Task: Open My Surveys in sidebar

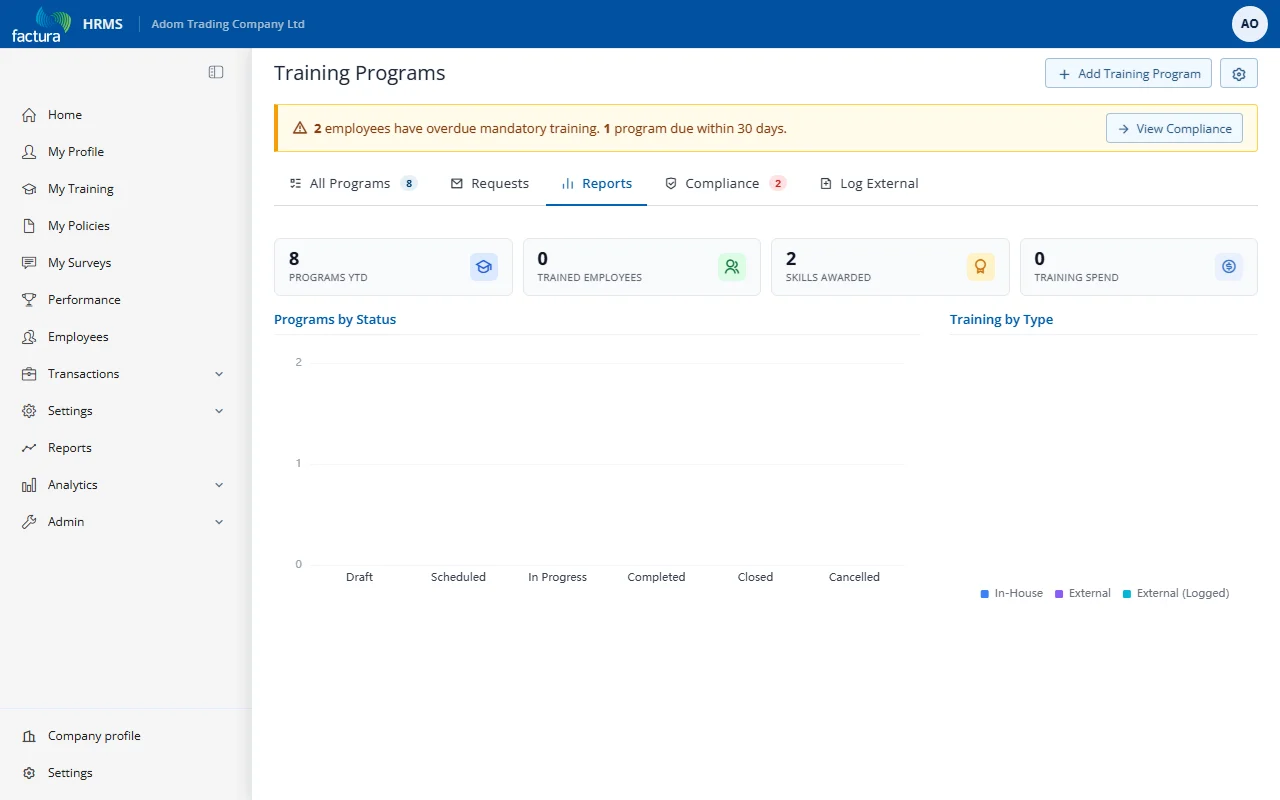Action: coord(126,263)
